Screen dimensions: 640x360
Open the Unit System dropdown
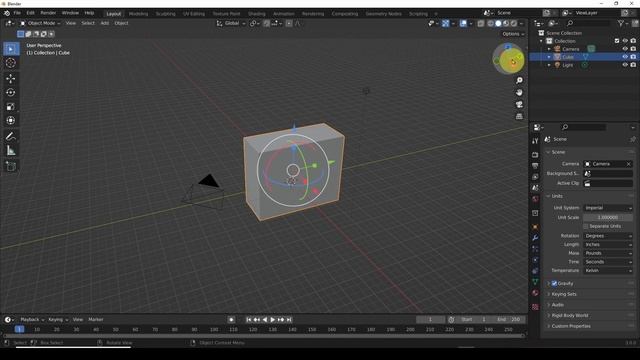608,208
